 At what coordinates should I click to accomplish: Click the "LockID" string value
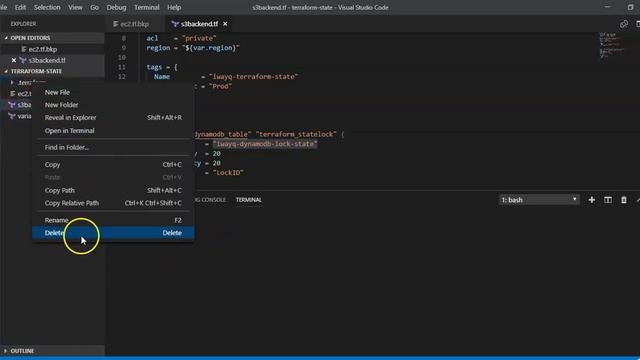(x=228, y=173)
